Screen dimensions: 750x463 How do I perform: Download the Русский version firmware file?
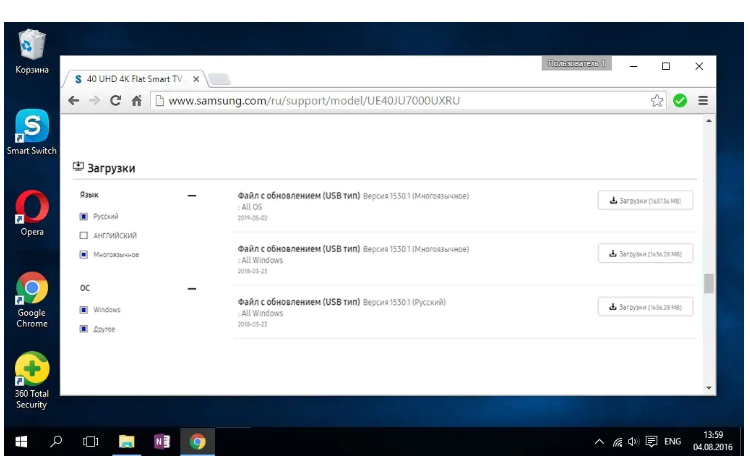pos(645,307)
